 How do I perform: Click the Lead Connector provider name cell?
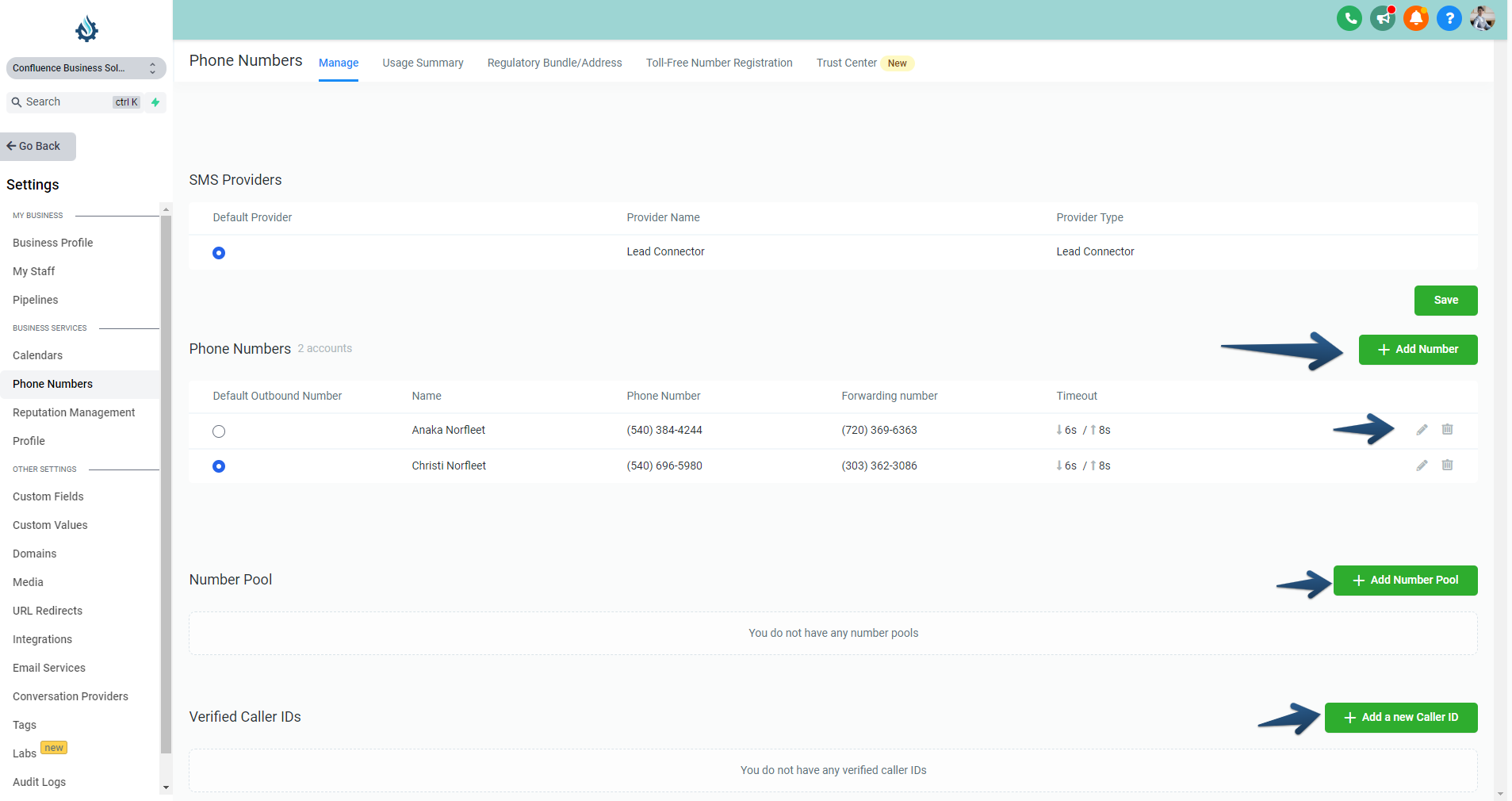pos(665,251)
